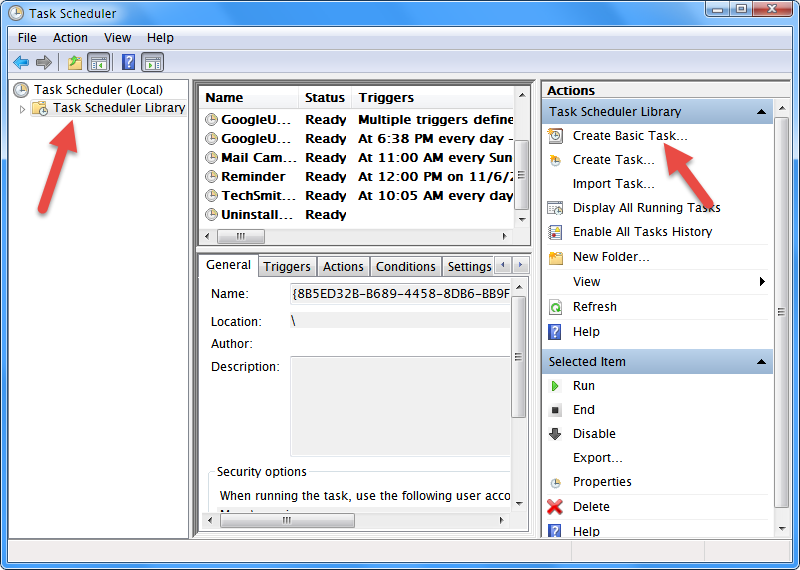Click the Help icon under Refresh
Screen dimensions: 800x570
coord(555,332)
